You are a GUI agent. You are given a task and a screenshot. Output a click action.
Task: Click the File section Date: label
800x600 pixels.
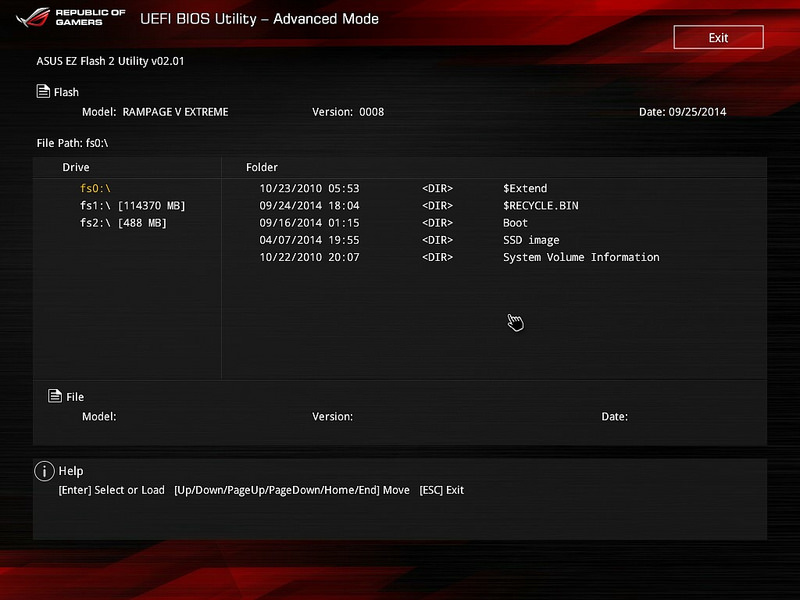pos(614,416)
